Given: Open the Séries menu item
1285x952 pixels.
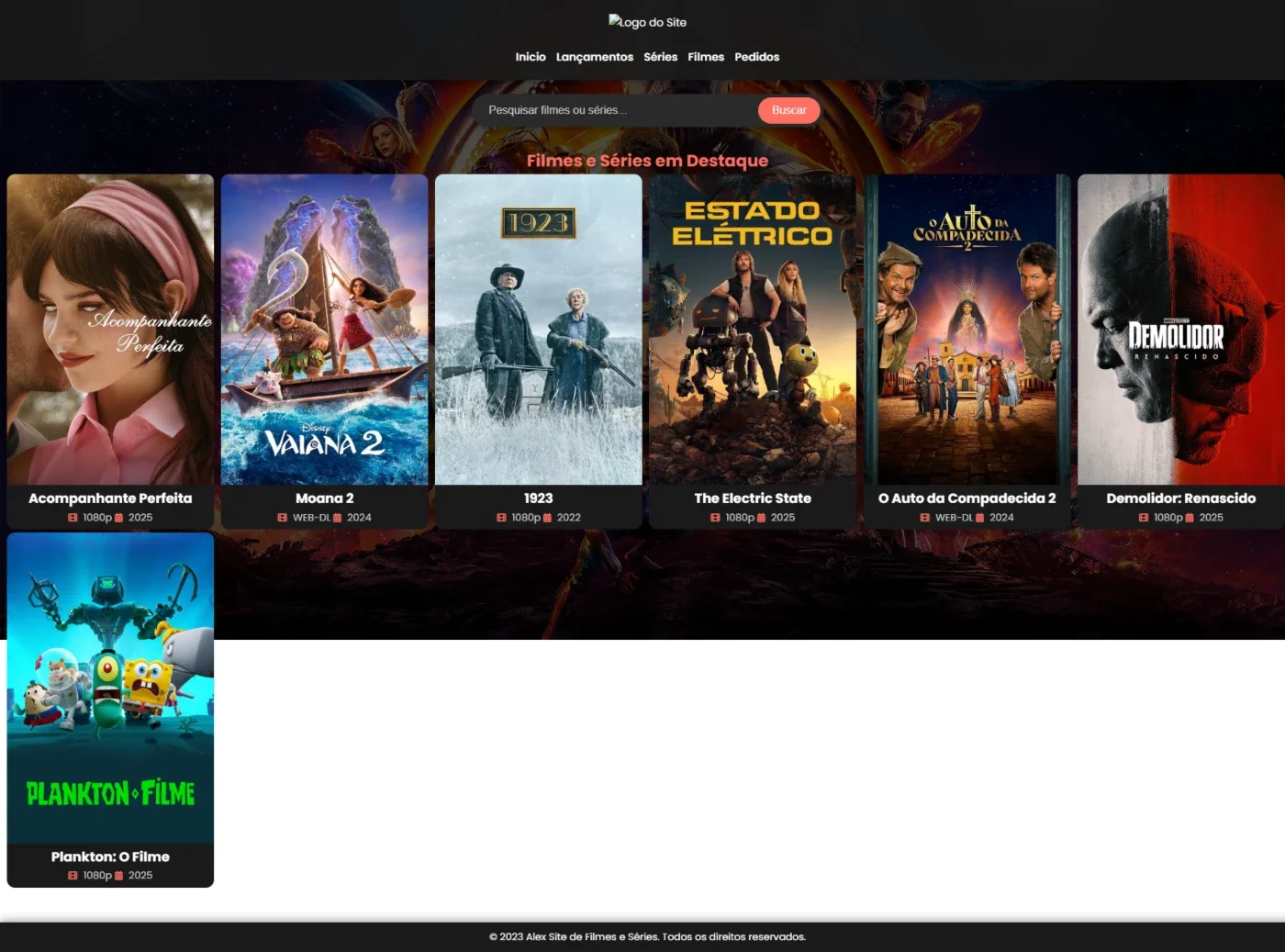Looking at the screenshot, I should pos(661,57).
